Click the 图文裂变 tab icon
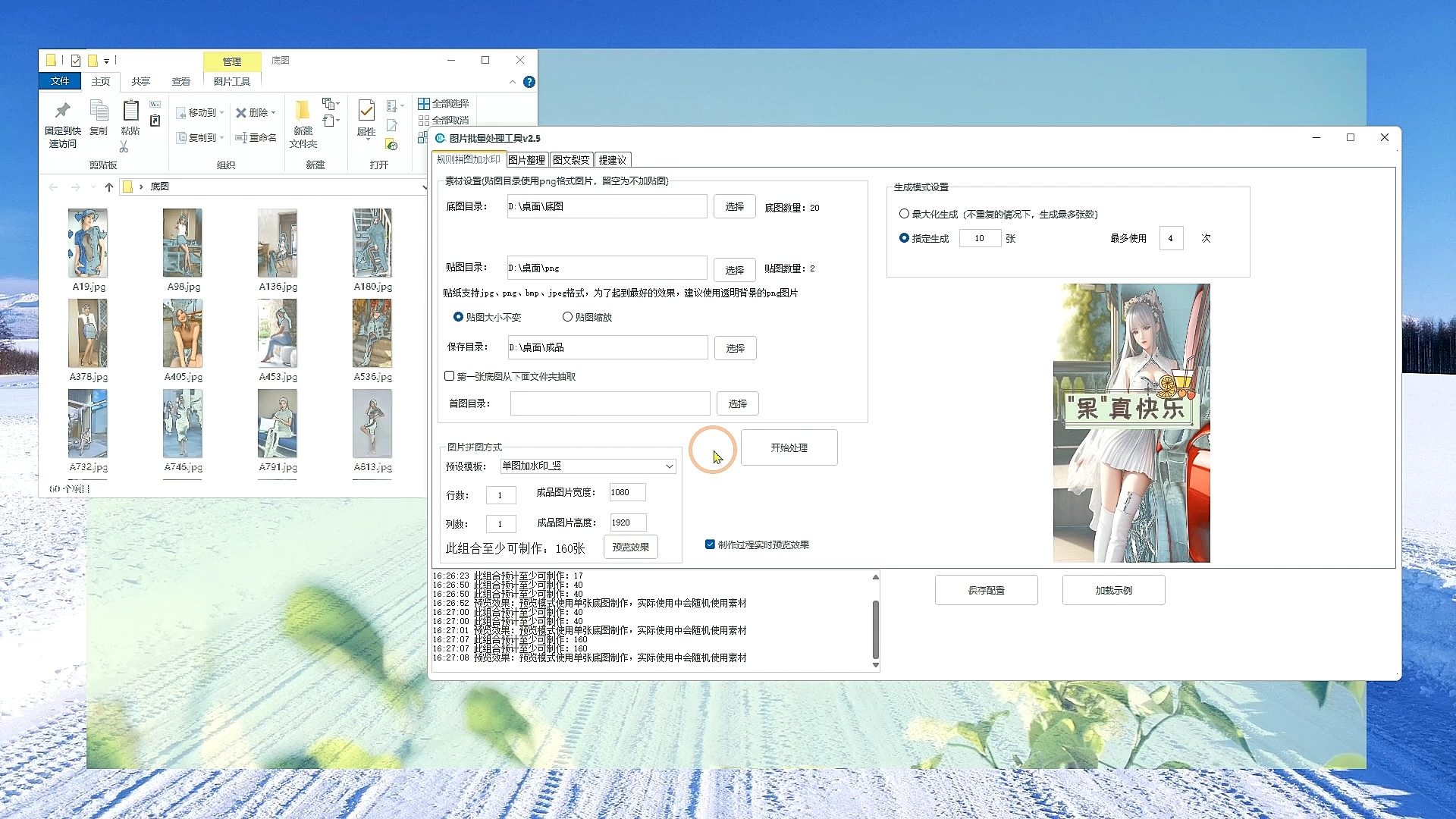Image resolution: width=1456 pixels, height=819 pixels. pyautogui.click(x=570, y=159)
